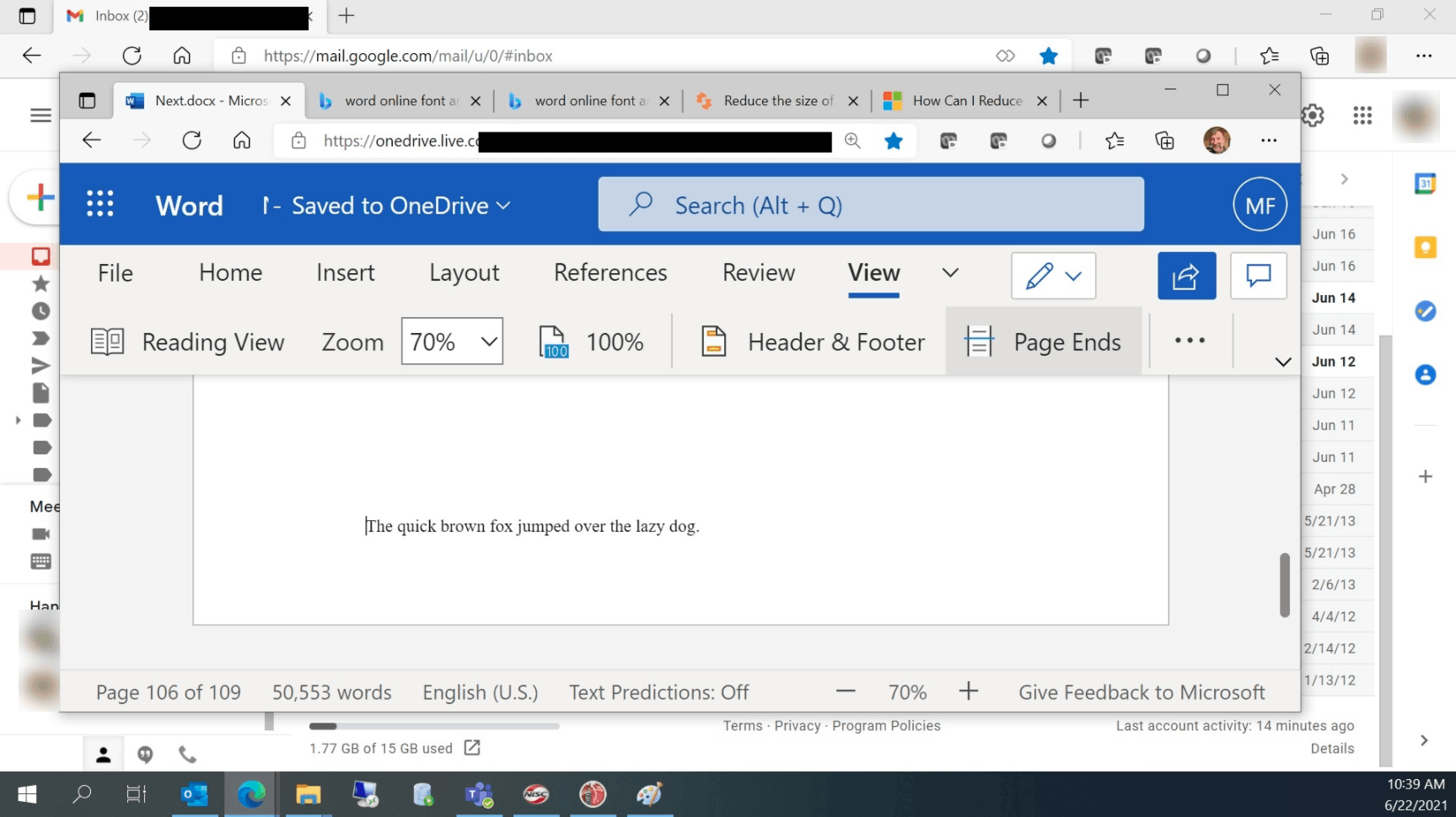Switch to the References tab

coord(610,273)
